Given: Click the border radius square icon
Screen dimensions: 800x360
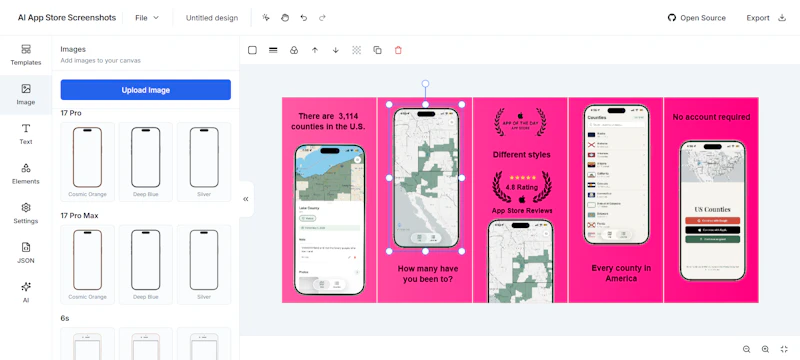Looking at the screenshot, I should [x=252, y=50].
